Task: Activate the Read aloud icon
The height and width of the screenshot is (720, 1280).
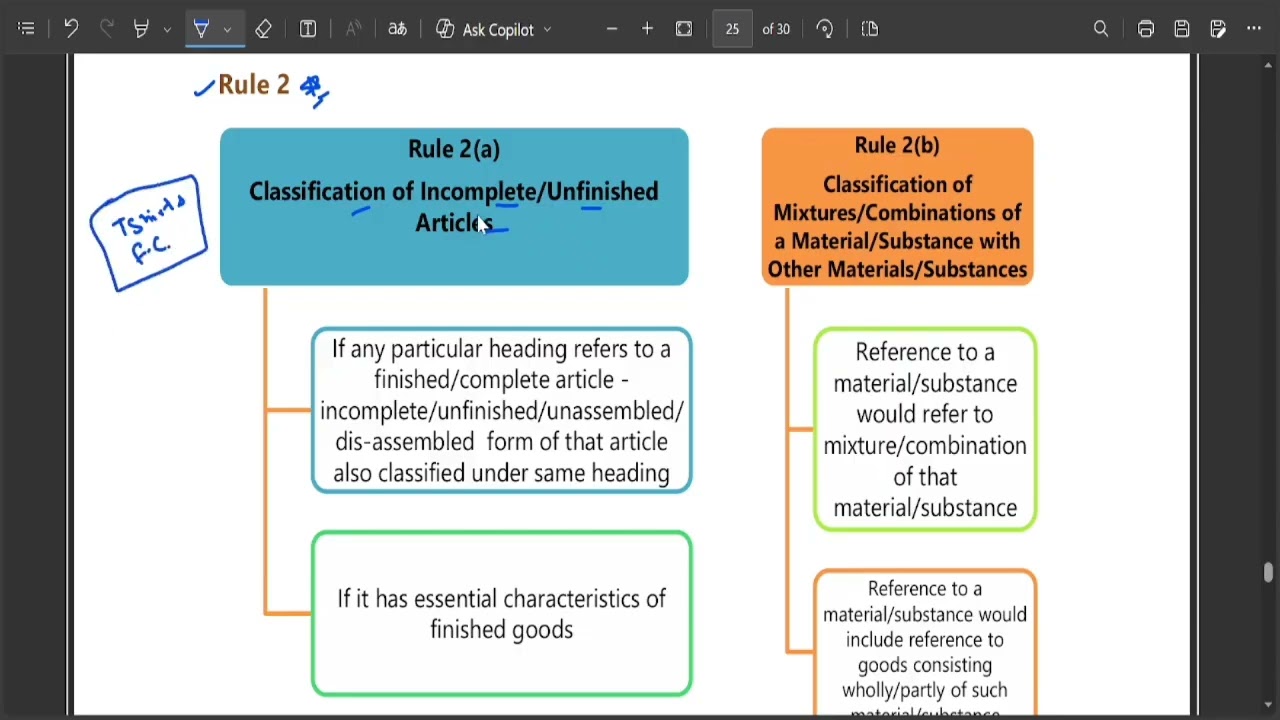Action: coord(353,29)
